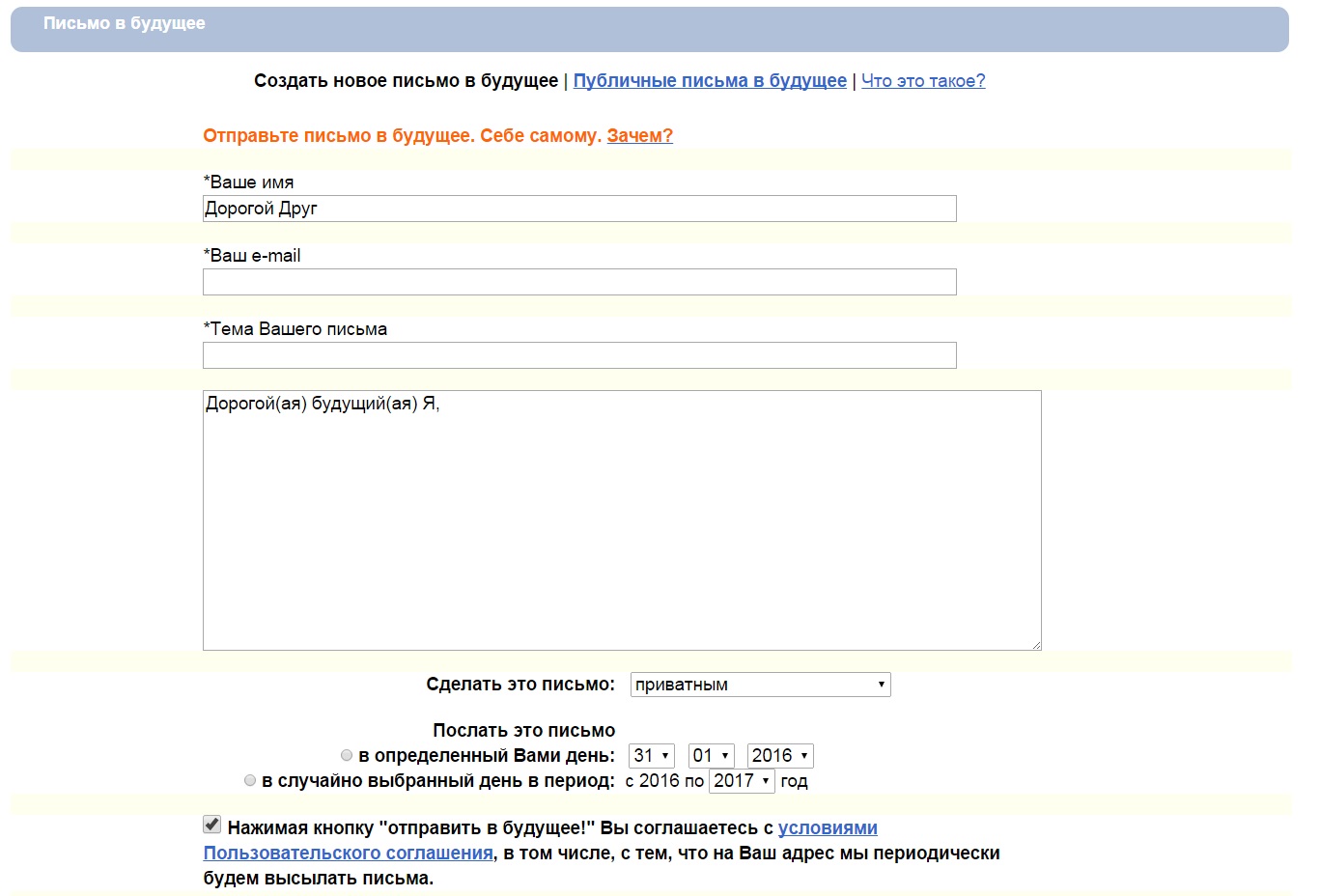
Task: Open the month dropdown showing 01
Action: (711, 756)
